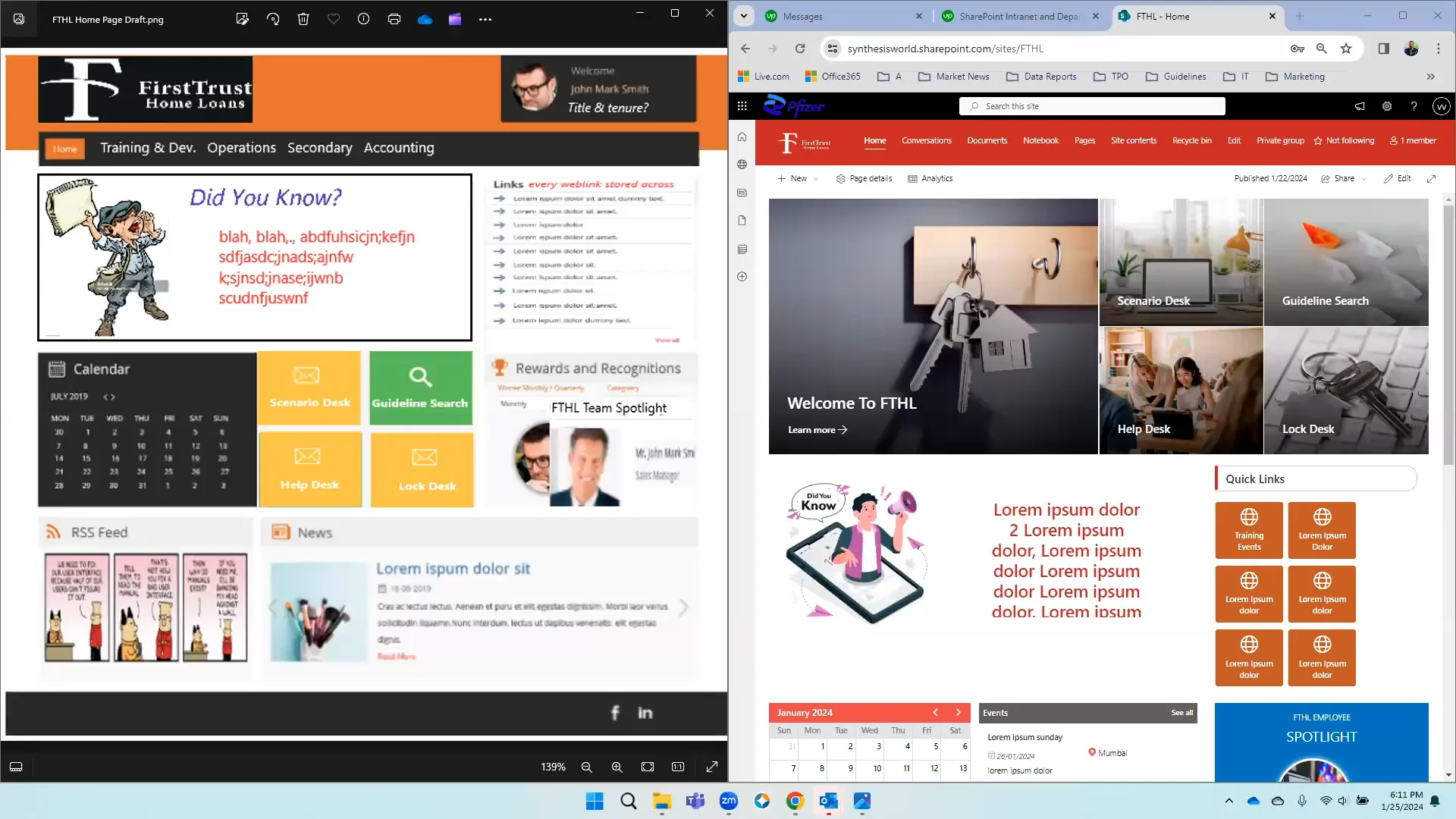Reload the Chrome page
Image resolution: width=1456 pixels, height=819 pixels.
coord(800,49)
